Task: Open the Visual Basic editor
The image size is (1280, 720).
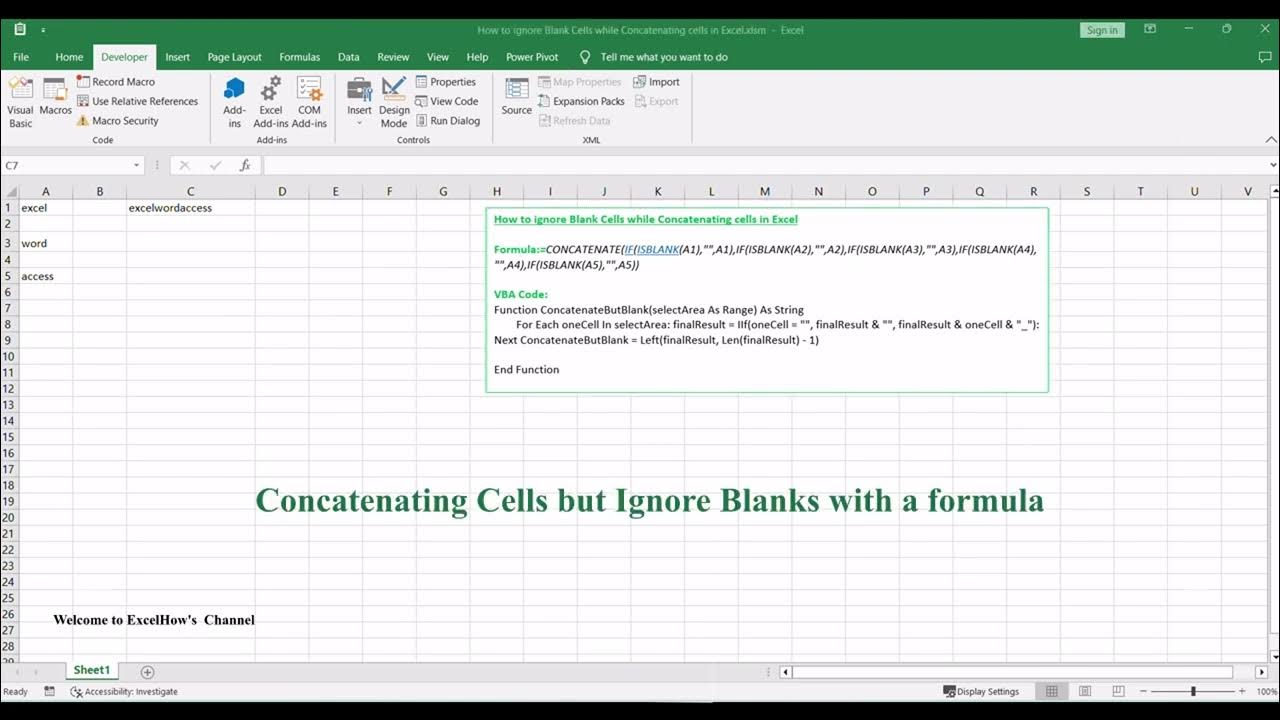Action: [20, 101]
